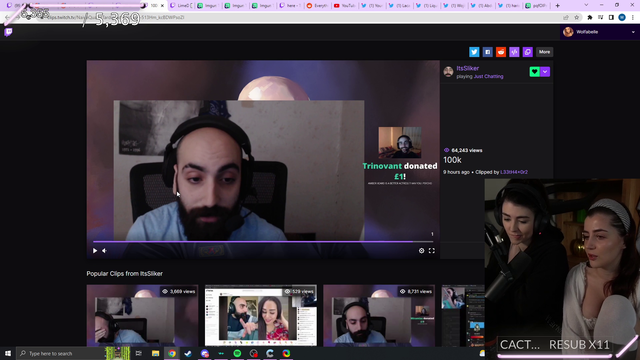Screen dimensions: 640x360
Task: Close the active 100k browser tab
Action: click(x=162, y=6)
